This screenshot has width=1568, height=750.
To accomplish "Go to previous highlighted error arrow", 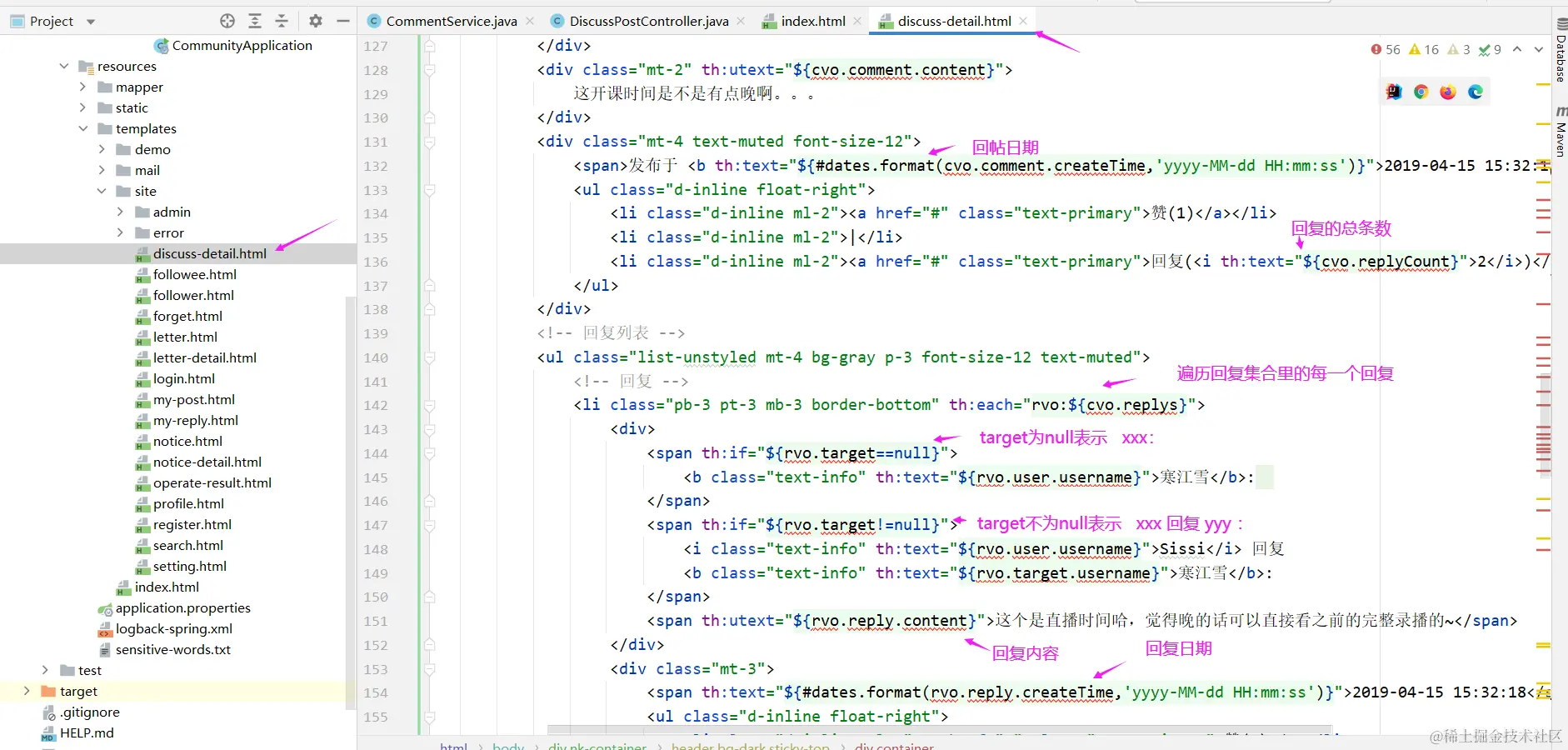I will [x=1517, y=49].
